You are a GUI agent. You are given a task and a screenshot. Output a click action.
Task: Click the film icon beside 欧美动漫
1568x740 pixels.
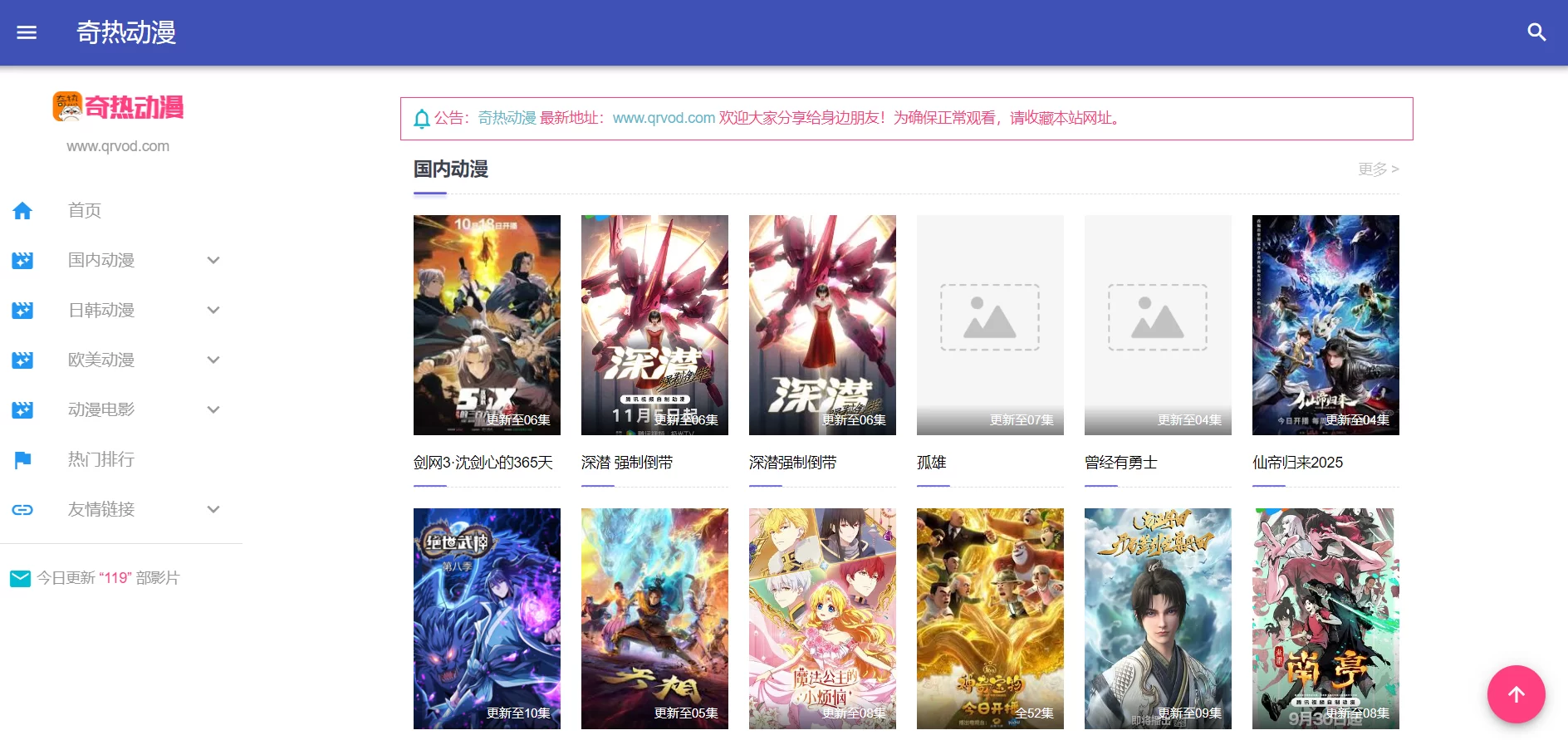pyautogui.click(x=22, y=360)
